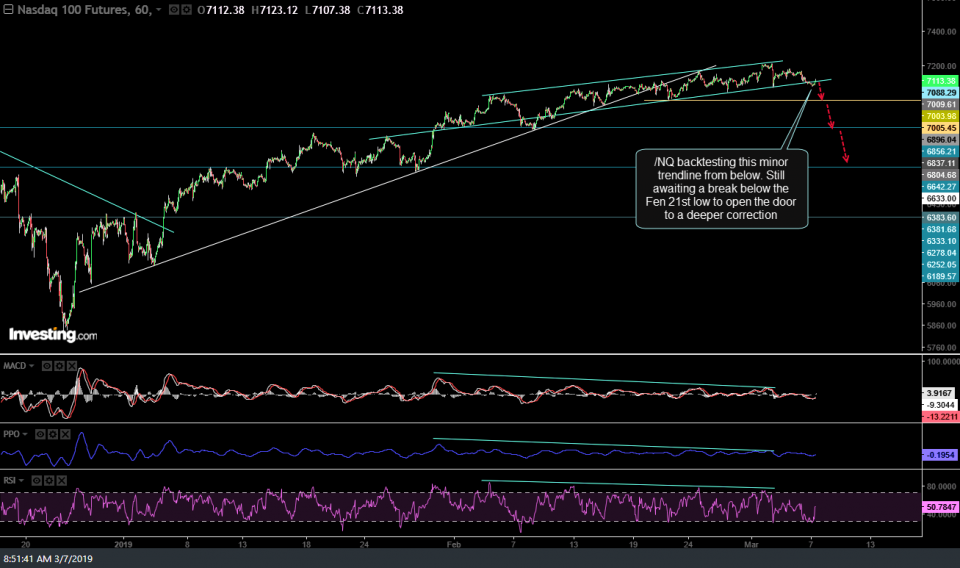Select the green 7113.38 current price label
Image resolution: width=960 pixels, height=568 pixels.
coord(940,81)
